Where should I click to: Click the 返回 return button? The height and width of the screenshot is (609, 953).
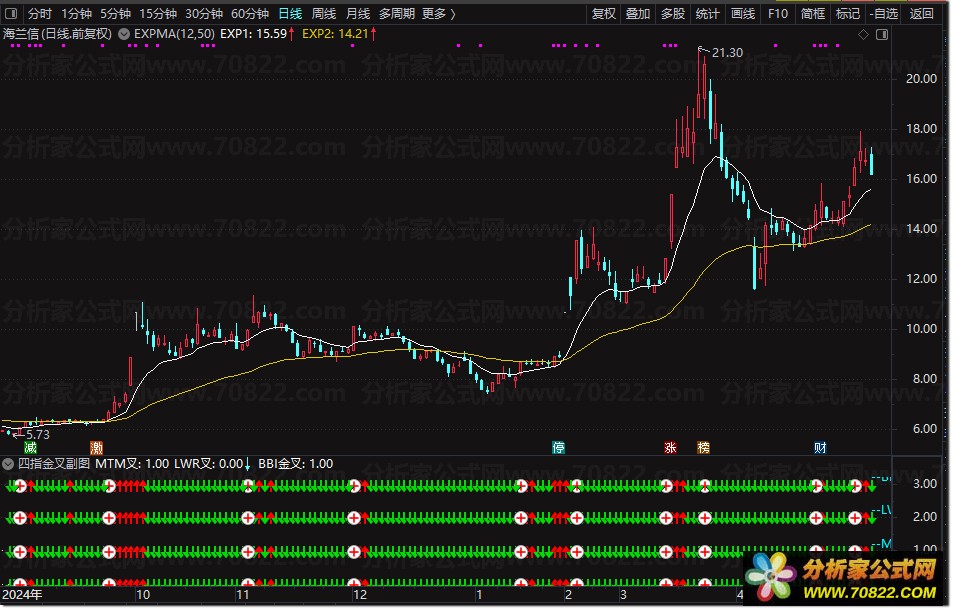pyautogui.click(x=921, y=13)
